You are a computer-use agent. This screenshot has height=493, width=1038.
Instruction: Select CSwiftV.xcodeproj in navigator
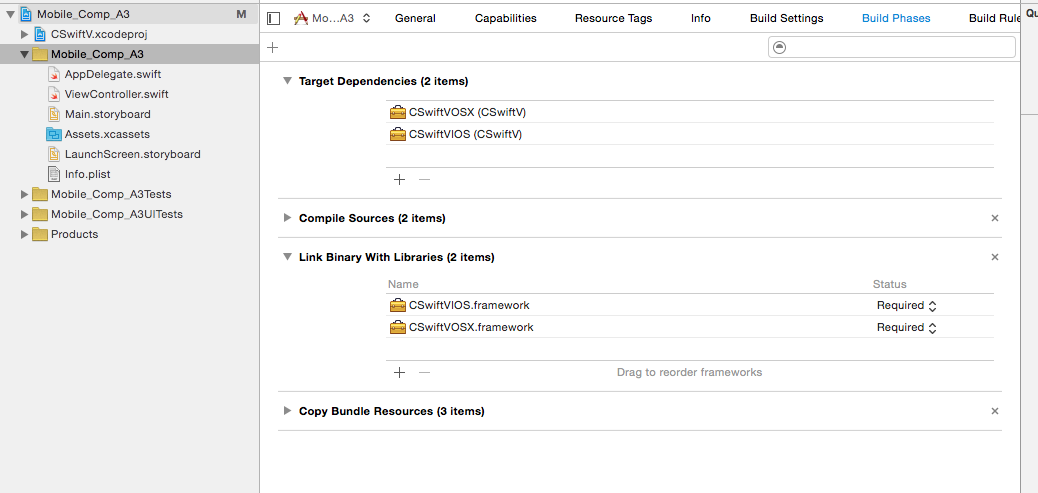(x=97, y=34)
